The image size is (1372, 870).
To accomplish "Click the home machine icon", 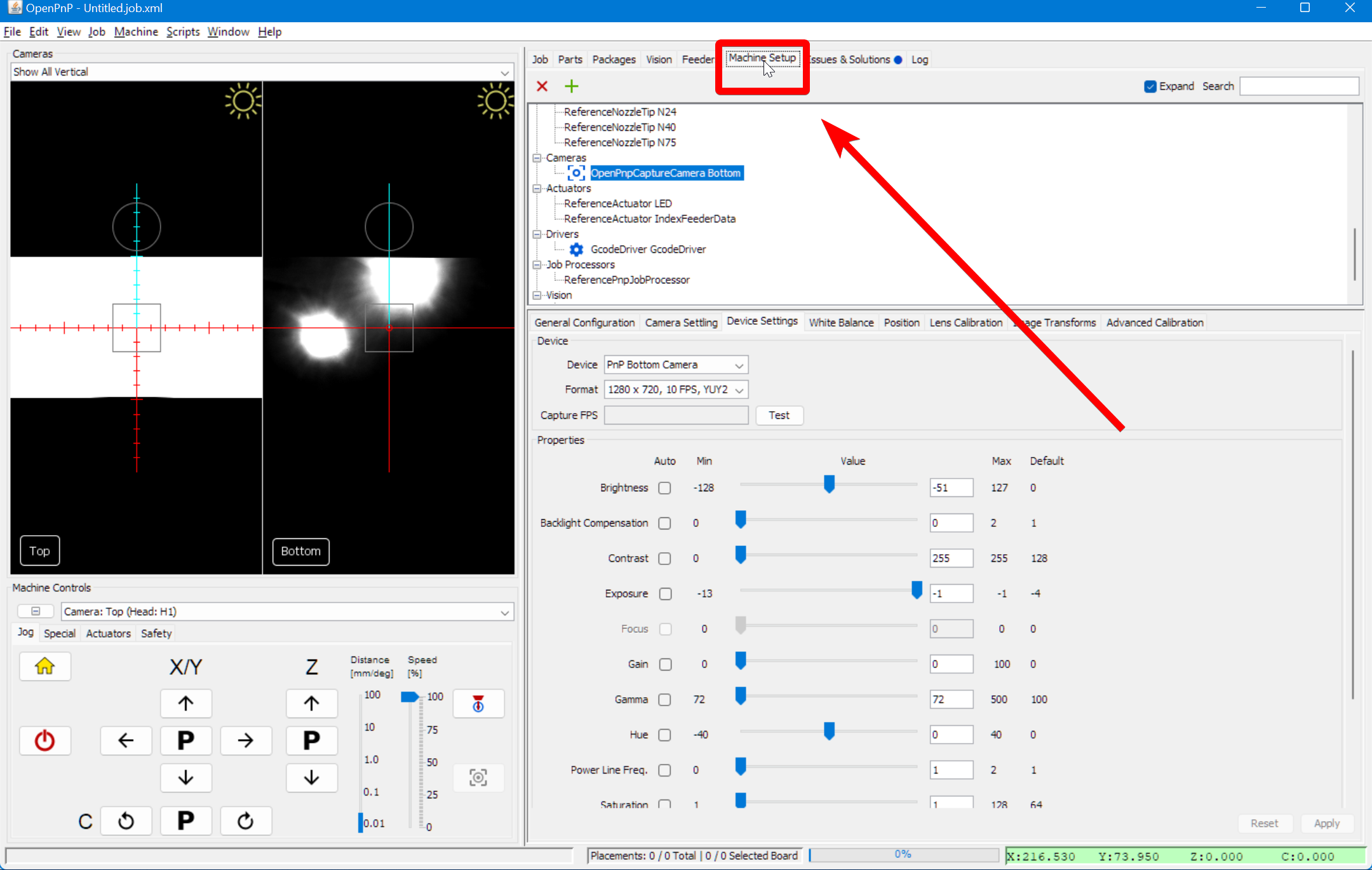I will 44,666.
